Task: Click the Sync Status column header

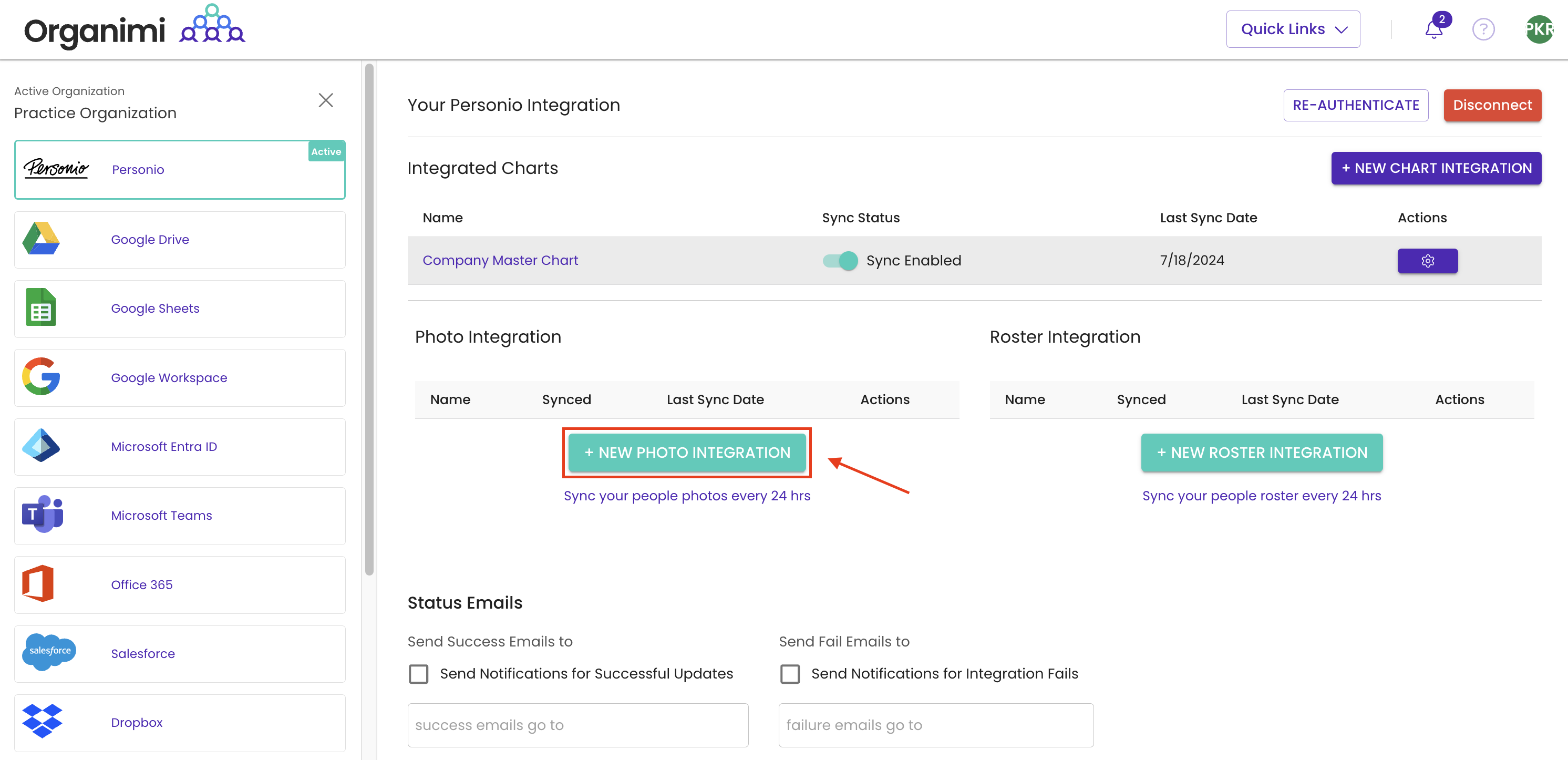Action: [860, 218]
